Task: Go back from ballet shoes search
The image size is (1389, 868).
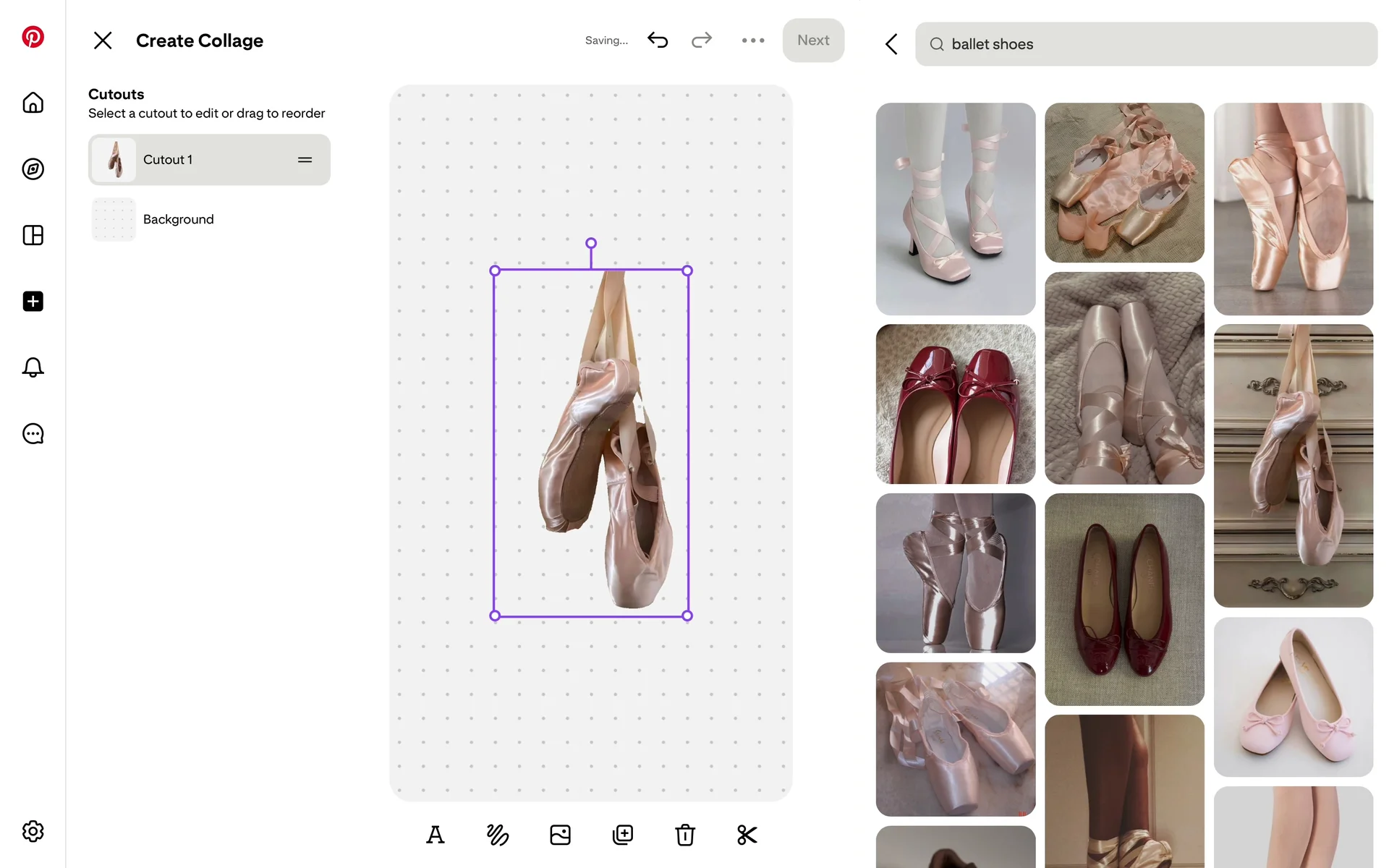Action: click(x=891, y=44)
